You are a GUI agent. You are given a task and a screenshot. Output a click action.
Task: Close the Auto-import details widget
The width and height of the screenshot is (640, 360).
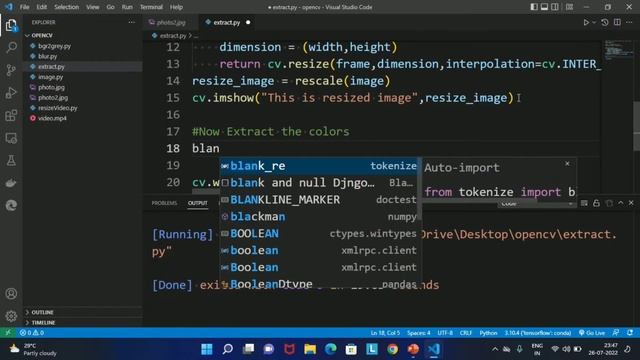point(567,164)
